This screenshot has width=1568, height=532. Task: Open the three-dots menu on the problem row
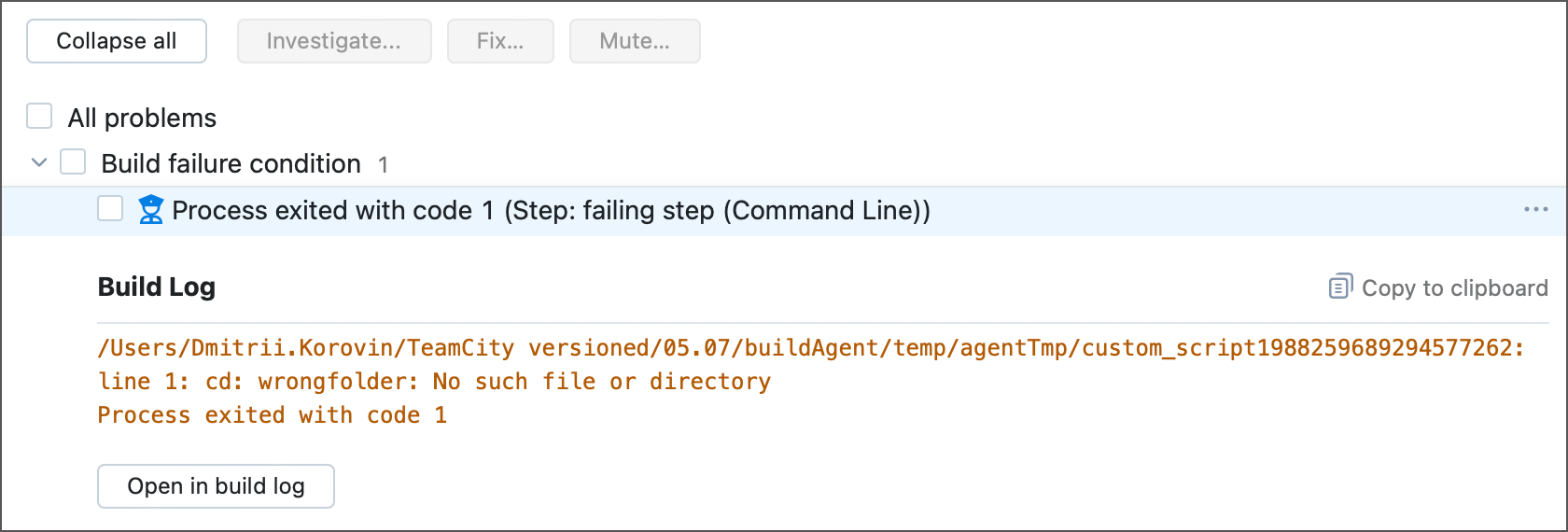click(1535, 210)
